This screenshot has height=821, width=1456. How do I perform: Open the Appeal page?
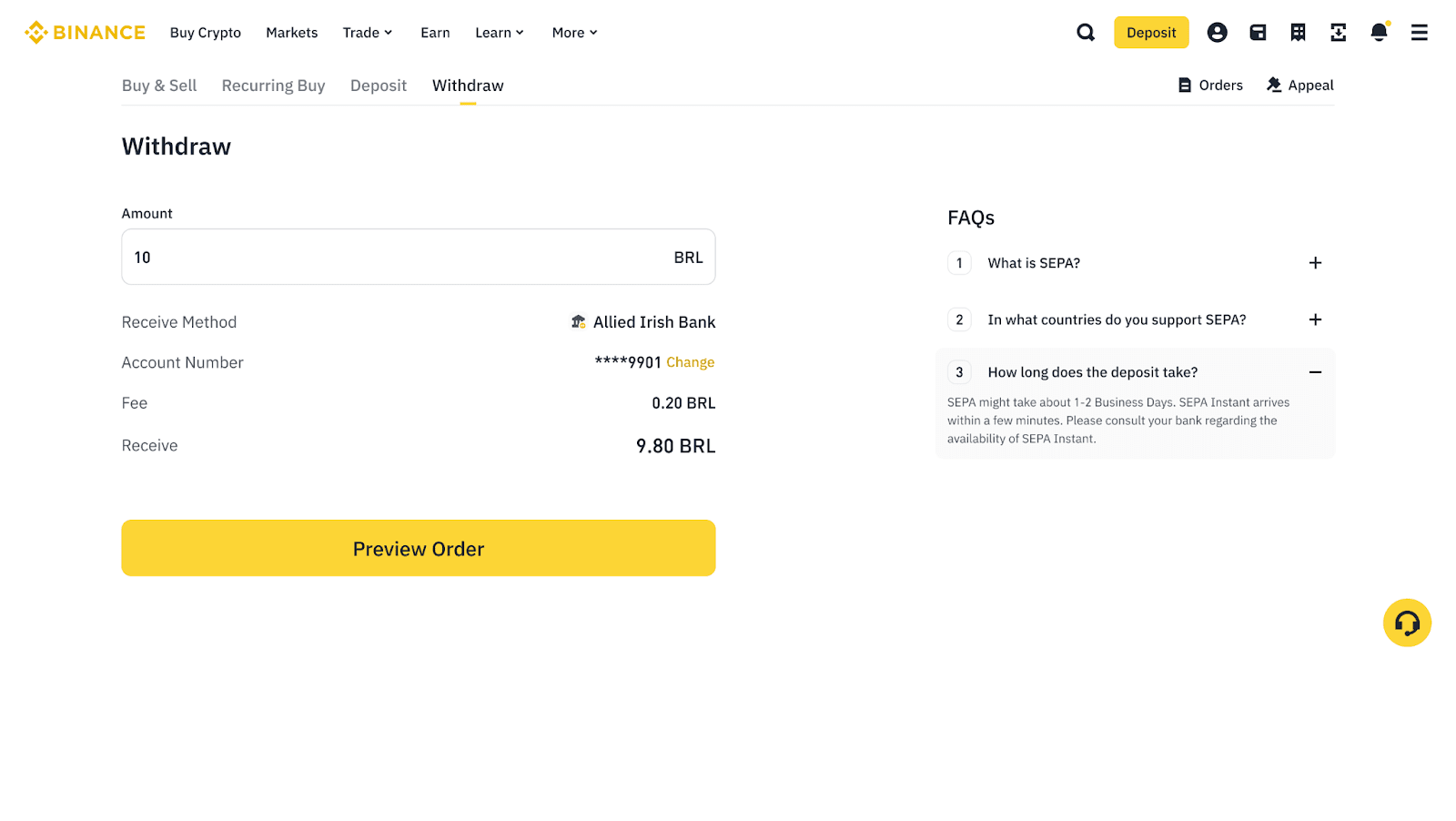pos(1299,86)
